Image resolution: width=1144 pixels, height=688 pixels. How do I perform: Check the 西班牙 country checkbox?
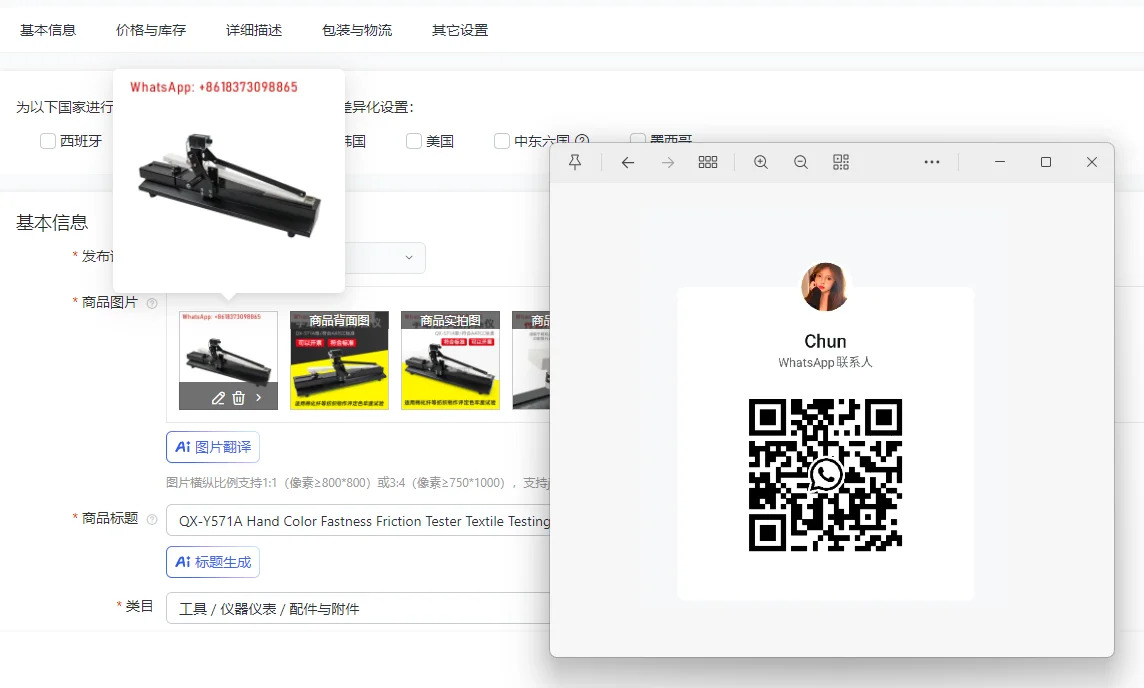click(x=48, y=141)
